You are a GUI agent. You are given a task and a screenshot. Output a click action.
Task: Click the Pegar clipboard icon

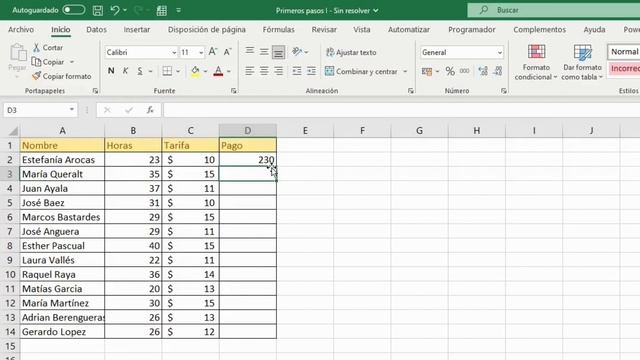pos(18,53)
